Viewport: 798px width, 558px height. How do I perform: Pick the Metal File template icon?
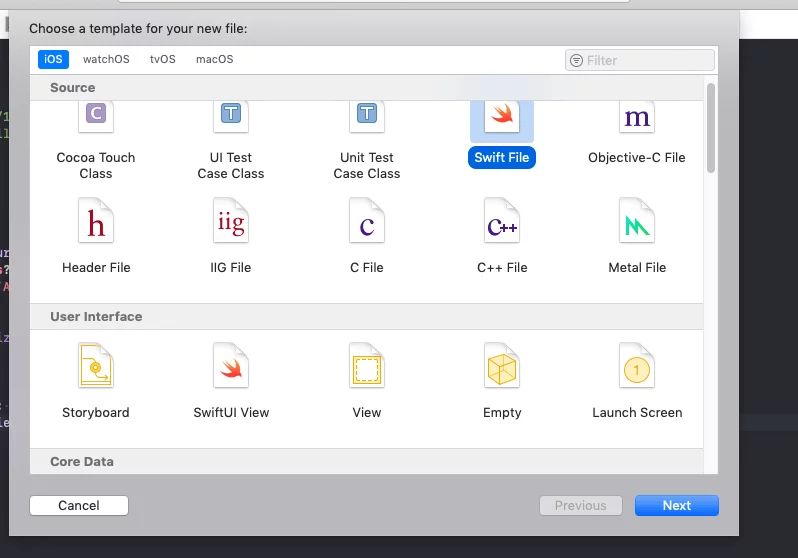tap(637, 220)
